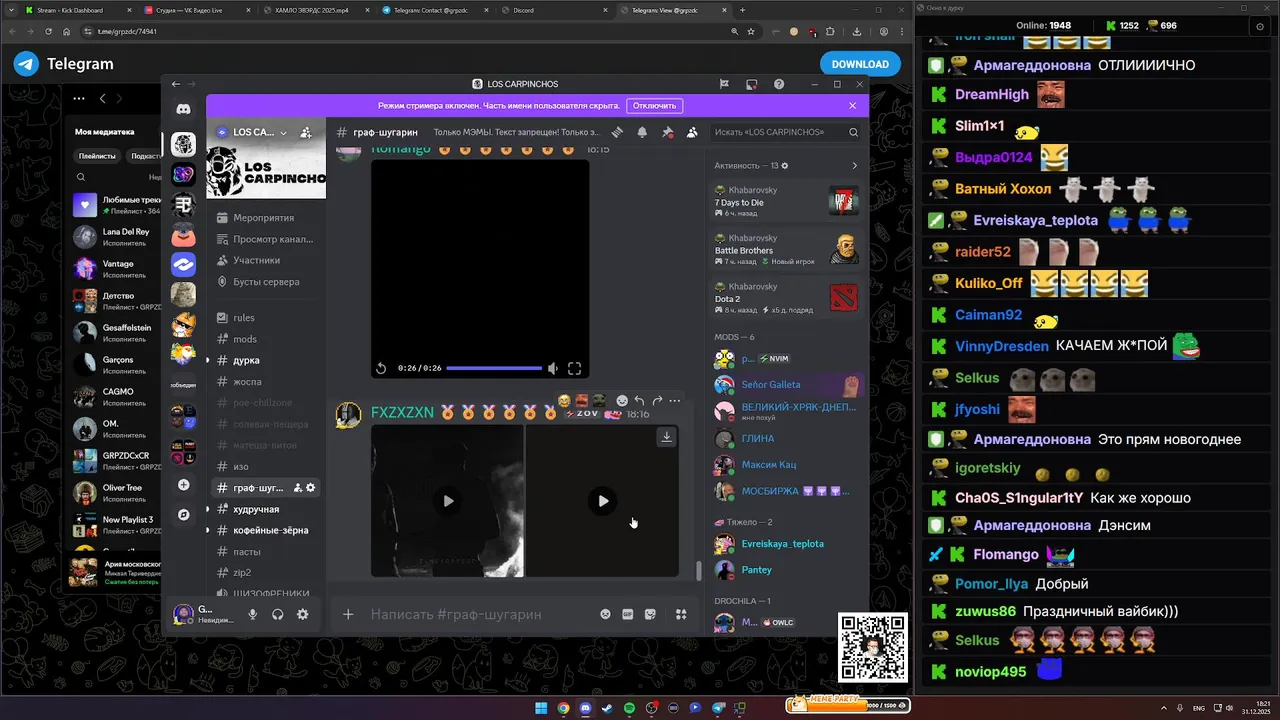1280x720 pixels.
Task: Click plus attachment button in message box
Action: [348, 614]
